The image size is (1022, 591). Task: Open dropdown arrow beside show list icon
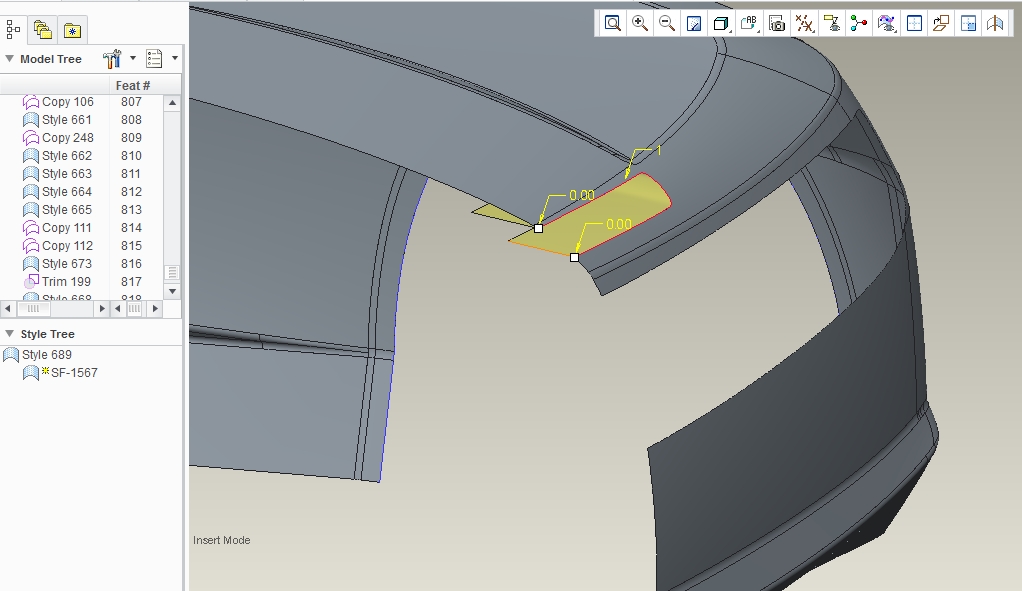pos(175,58)
